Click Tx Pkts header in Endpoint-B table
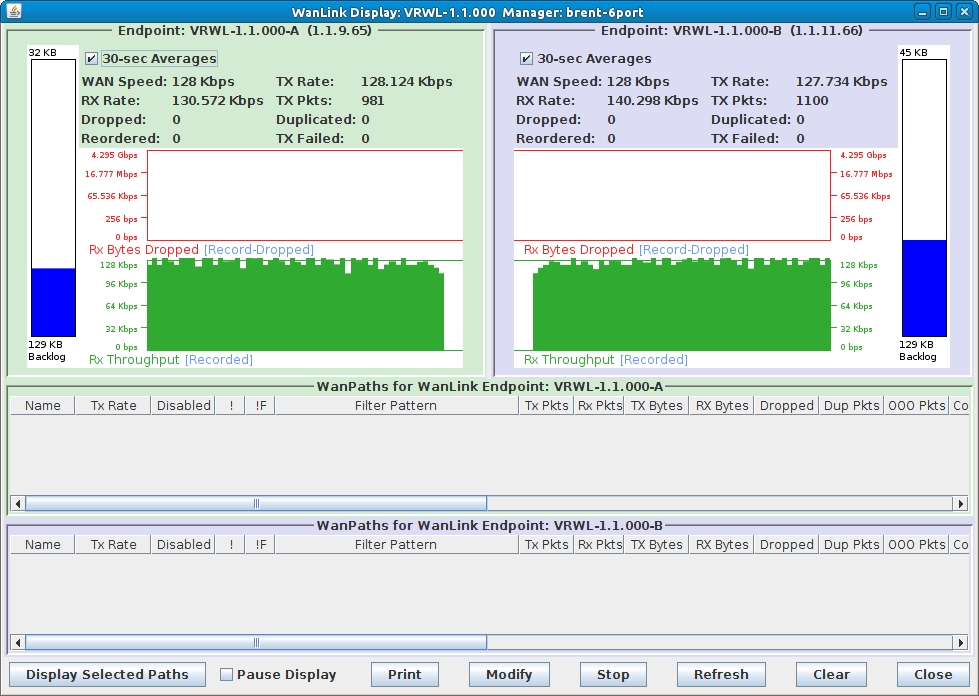This screenshot has width=979, height=696. pyautogui.click(x=546, y=545)
